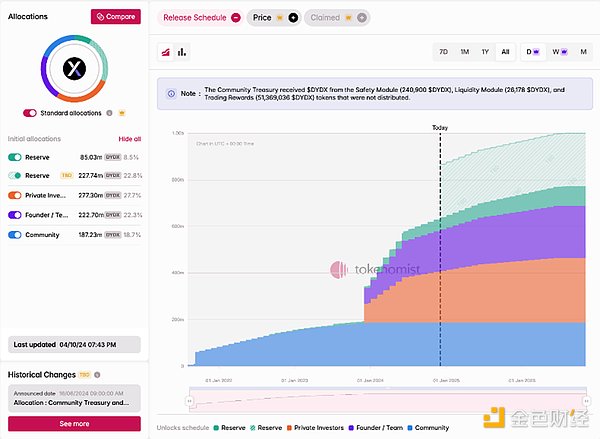600x439 pixels.
Task: Toggle Community legend item
Action: [428, 428]
